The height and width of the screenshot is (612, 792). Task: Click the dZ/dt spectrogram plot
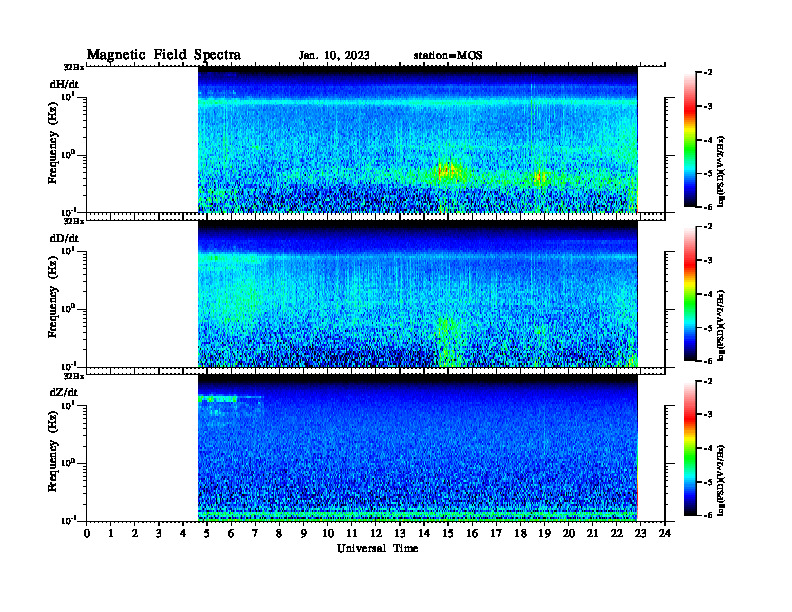point(418,448)
